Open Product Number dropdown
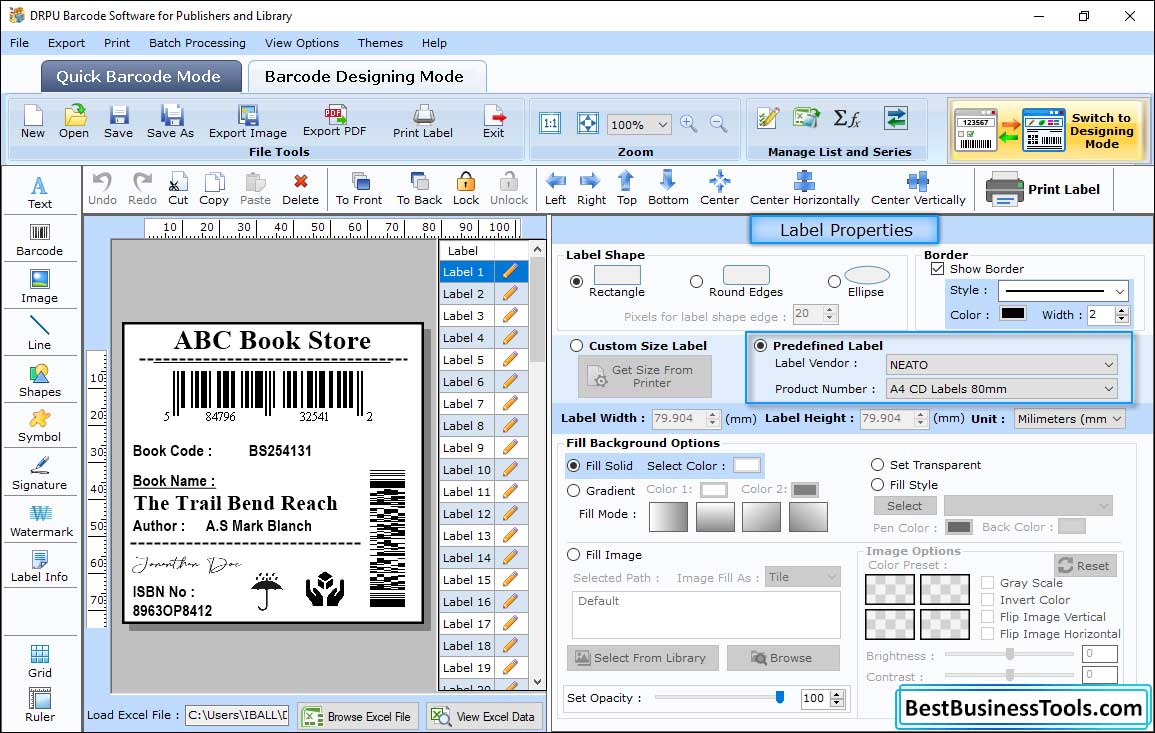This screenshot has width=1155, height=733. (x=1002, y=389)
